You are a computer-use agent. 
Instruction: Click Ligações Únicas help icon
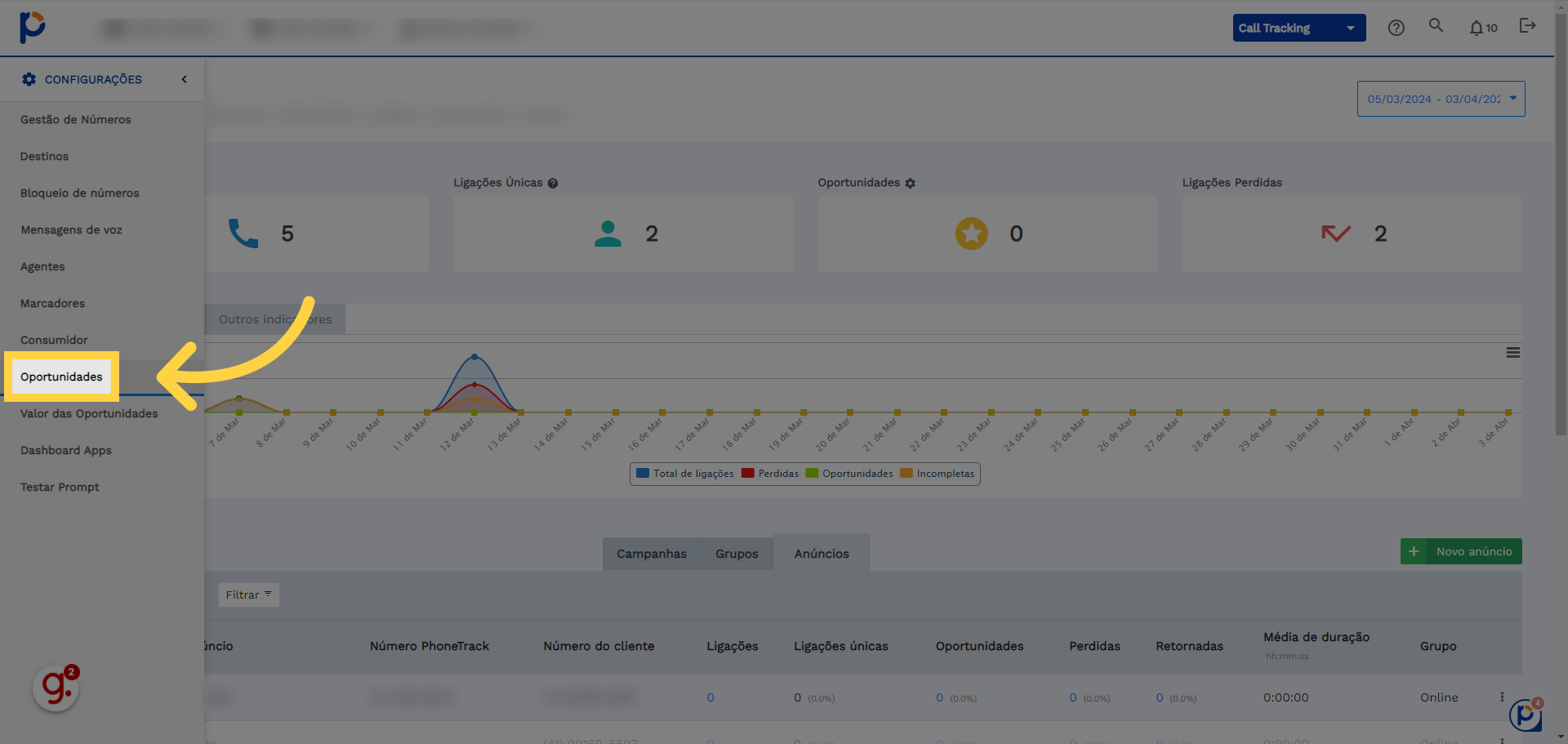click(553, 183)
